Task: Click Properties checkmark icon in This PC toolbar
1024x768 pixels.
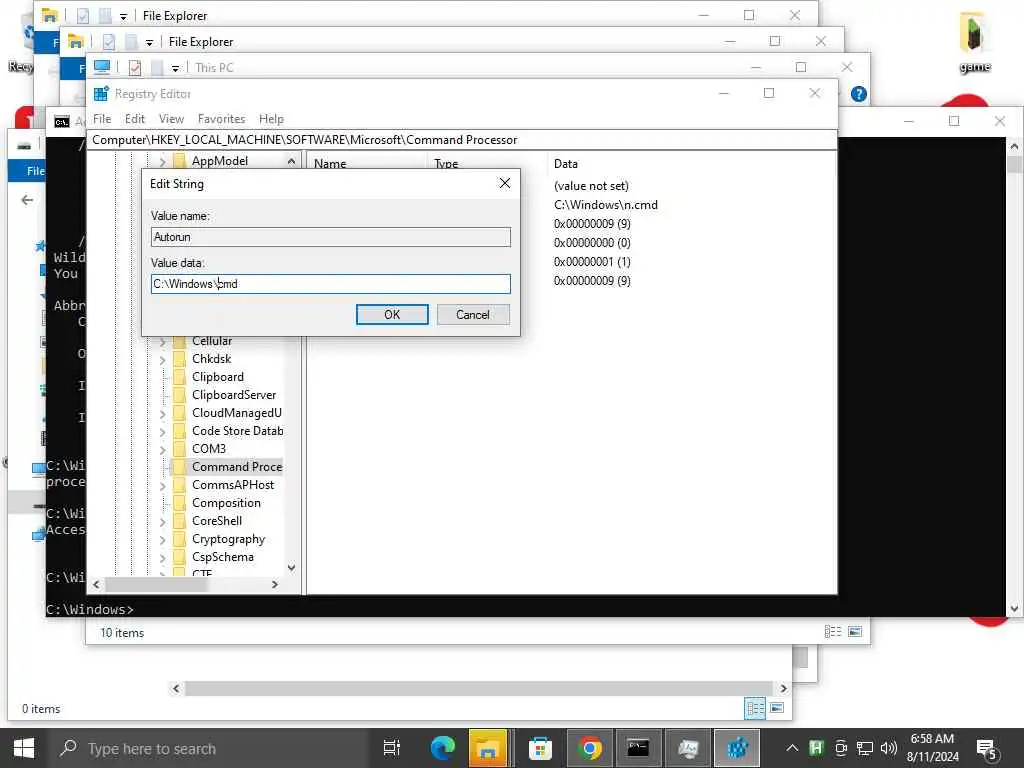Action: [x=135, y=68]
